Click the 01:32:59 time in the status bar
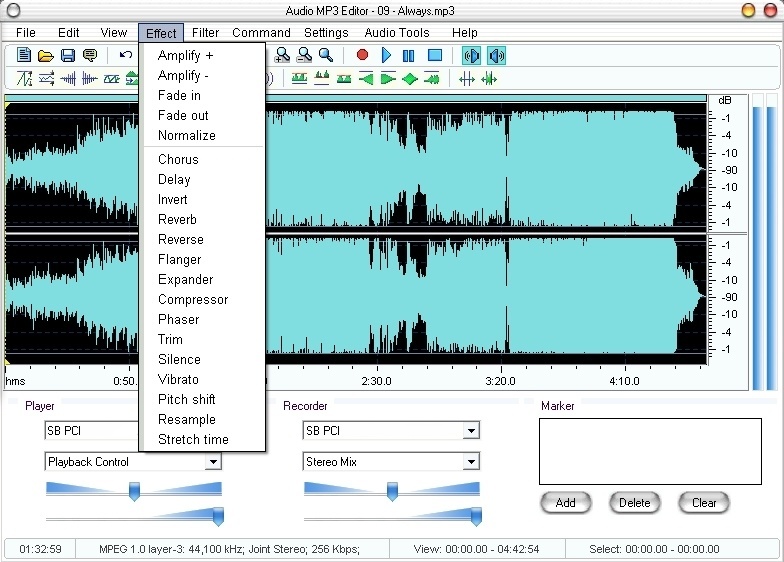Viewport: 784px width, 562px height. click(x=40, y=549)
